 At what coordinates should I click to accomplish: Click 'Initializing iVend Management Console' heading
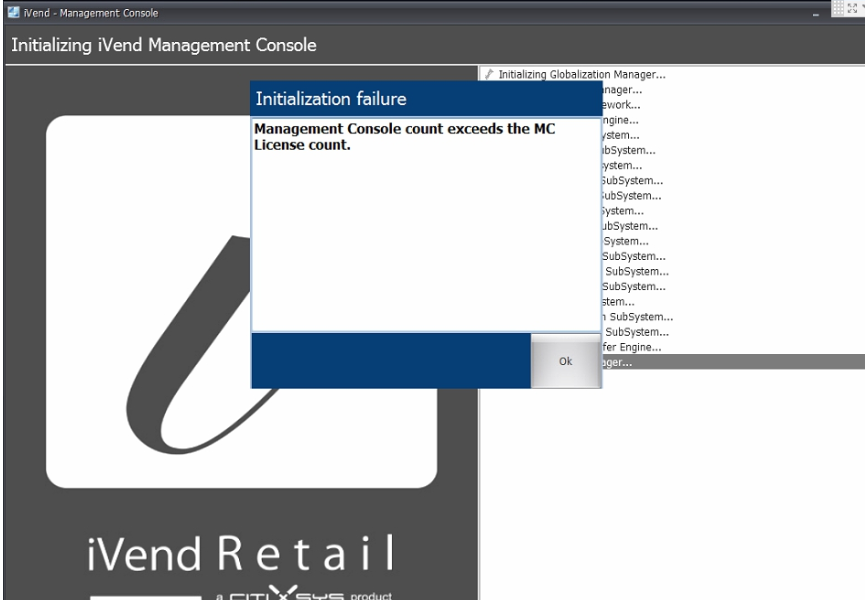point(164,45)
